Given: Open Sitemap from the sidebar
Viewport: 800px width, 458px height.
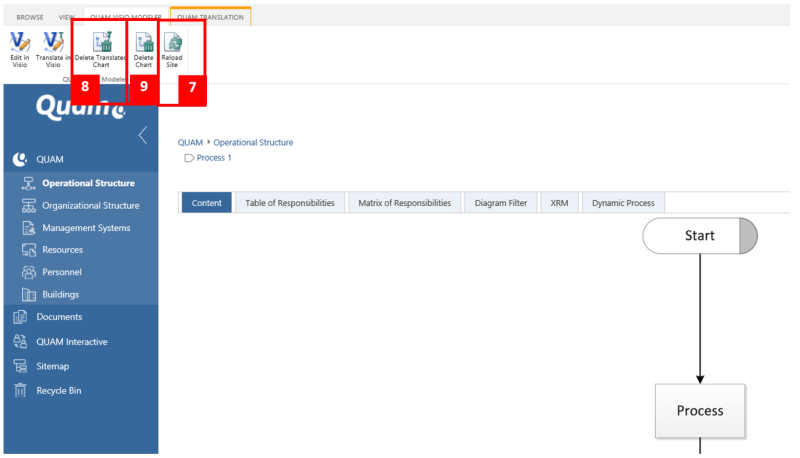Looking at the screenshot, I should tap(52, 366).
